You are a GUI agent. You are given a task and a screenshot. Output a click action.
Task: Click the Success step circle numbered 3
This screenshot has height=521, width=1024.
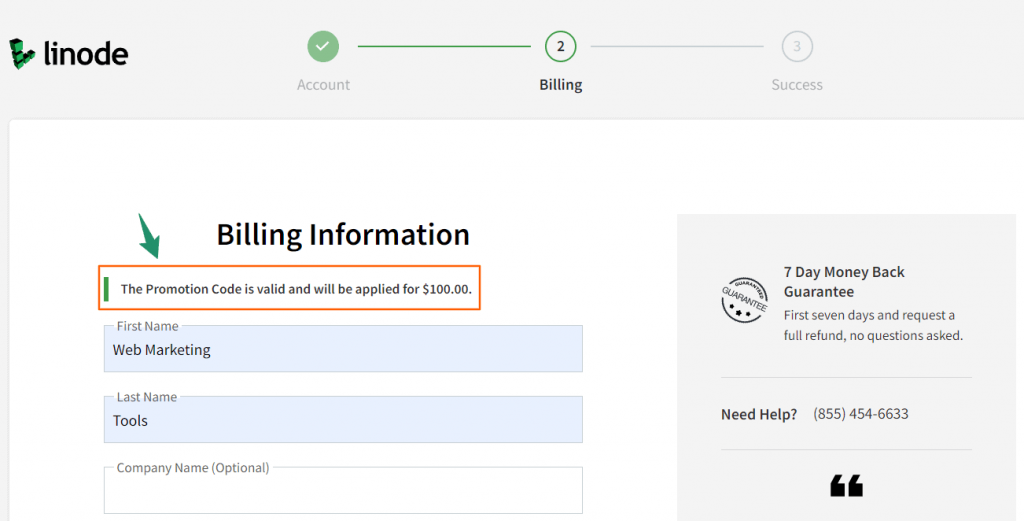click(797, 46)
